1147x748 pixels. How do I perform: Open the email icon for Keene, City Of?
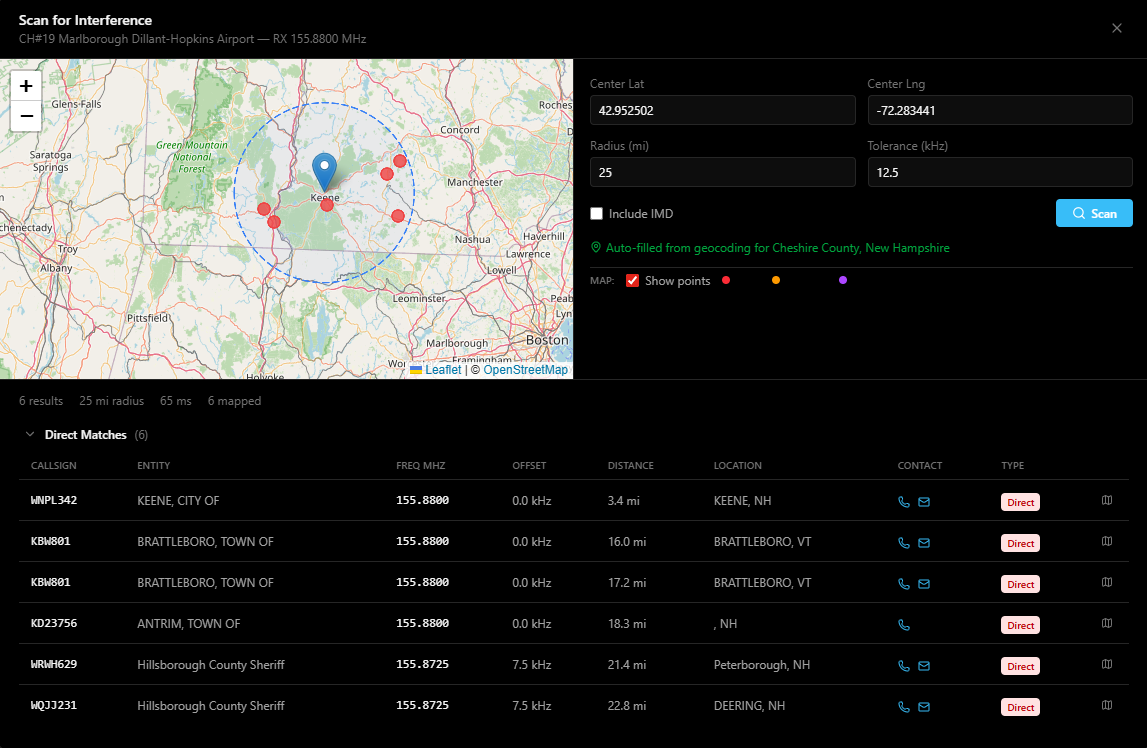click(922, 501)
